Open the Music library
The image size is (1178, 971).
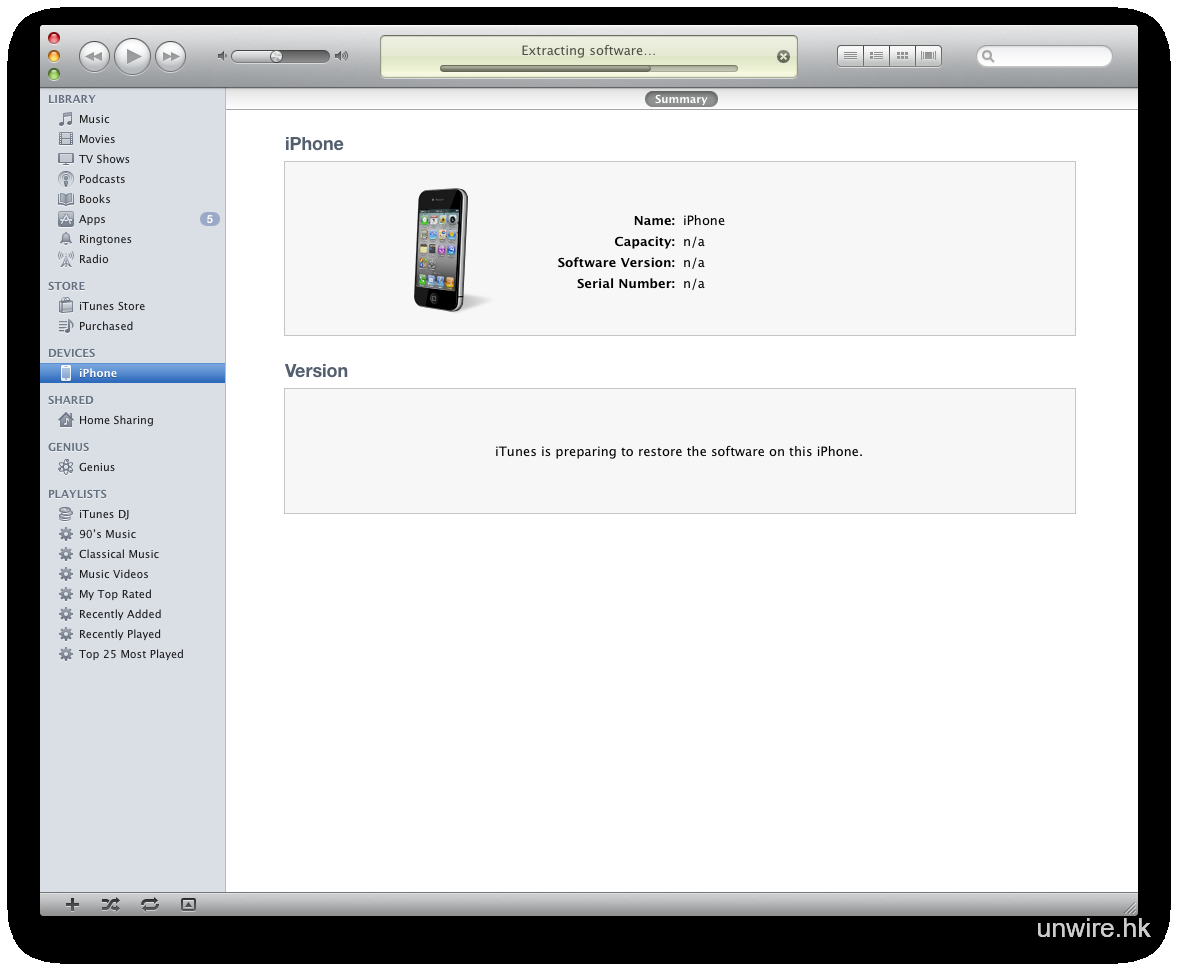coord(94,119)
